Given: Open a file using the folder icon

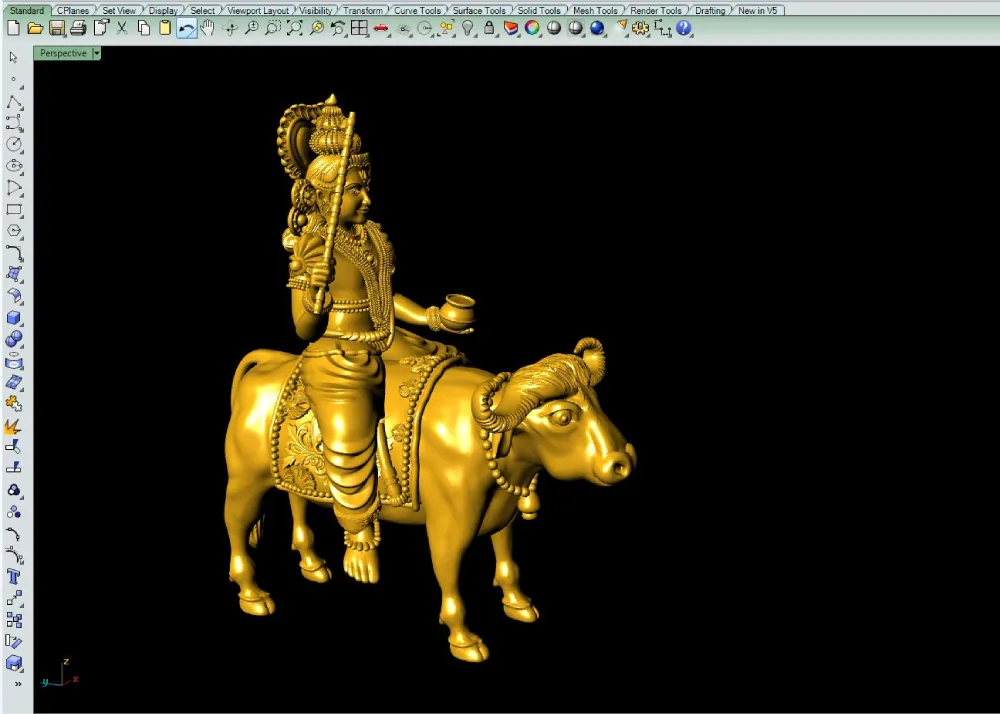Looking at the screenshot, I should coord(35,28).
